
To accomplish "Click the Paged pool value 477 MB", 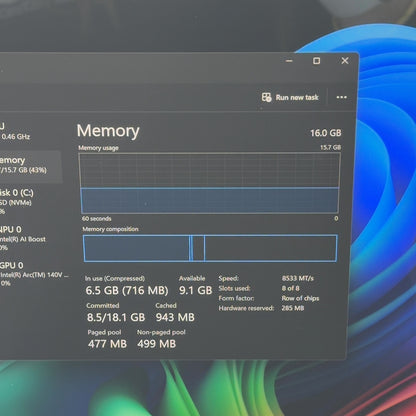I will [107, 344].
